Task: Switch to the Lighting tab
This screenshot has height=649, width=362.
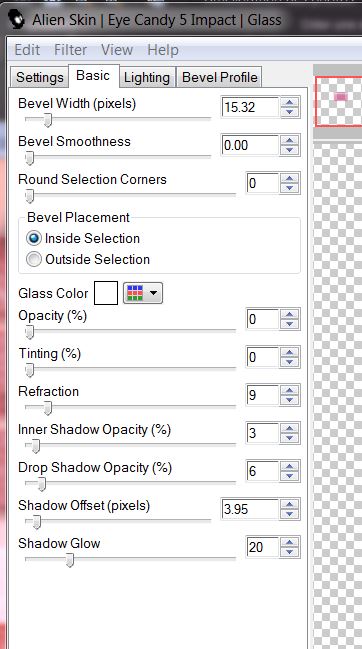Action: coord(147,77)
